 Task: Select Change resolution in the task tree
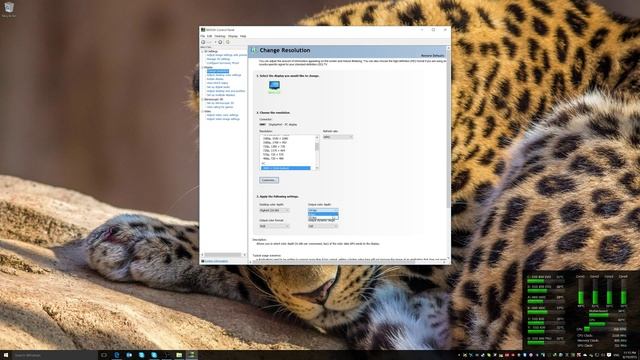[x=218, y=71]
